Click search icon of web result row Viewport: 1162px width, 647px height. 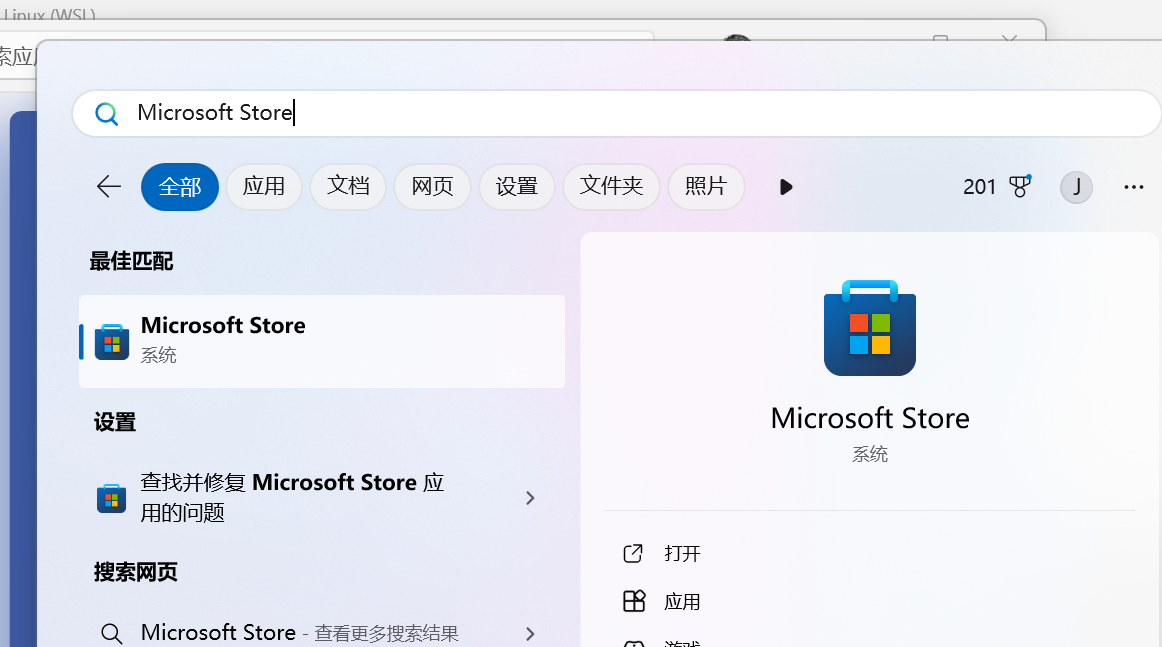pyautogui.click(x=112, y=634)
